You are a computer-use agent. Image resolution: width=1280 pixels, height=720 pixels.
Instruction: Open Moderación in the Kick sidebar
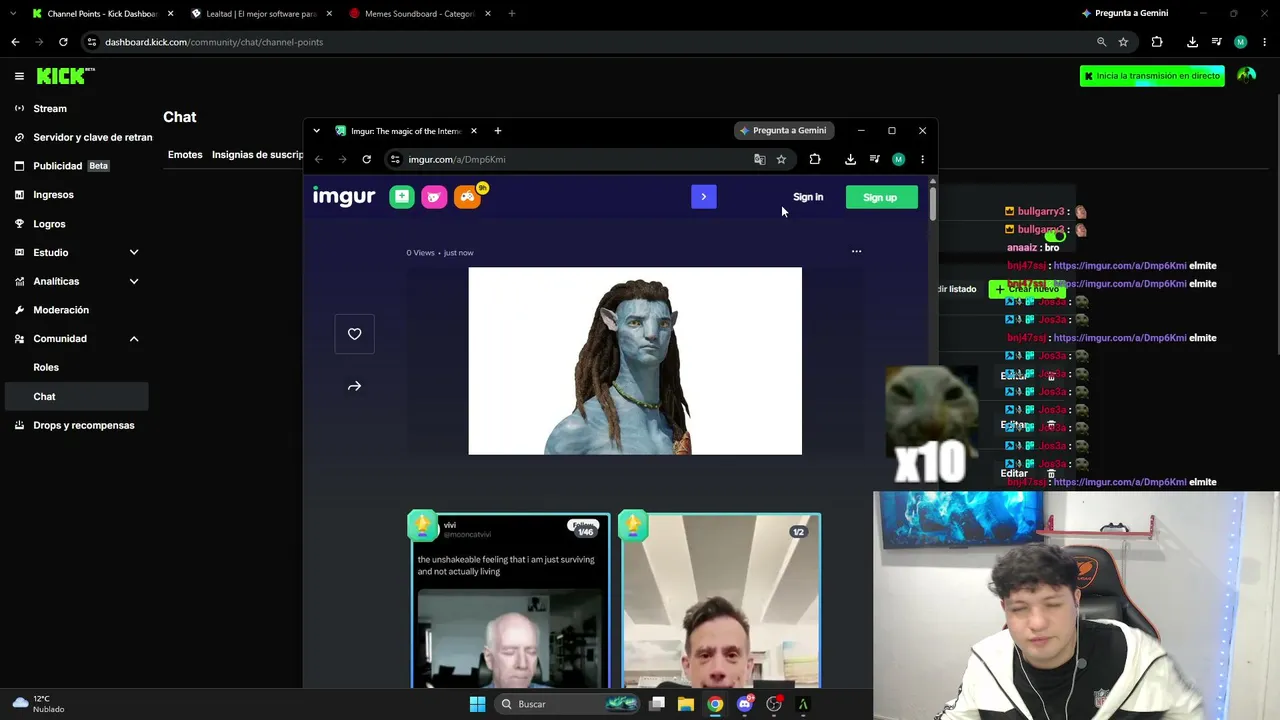tap(61, 310)
